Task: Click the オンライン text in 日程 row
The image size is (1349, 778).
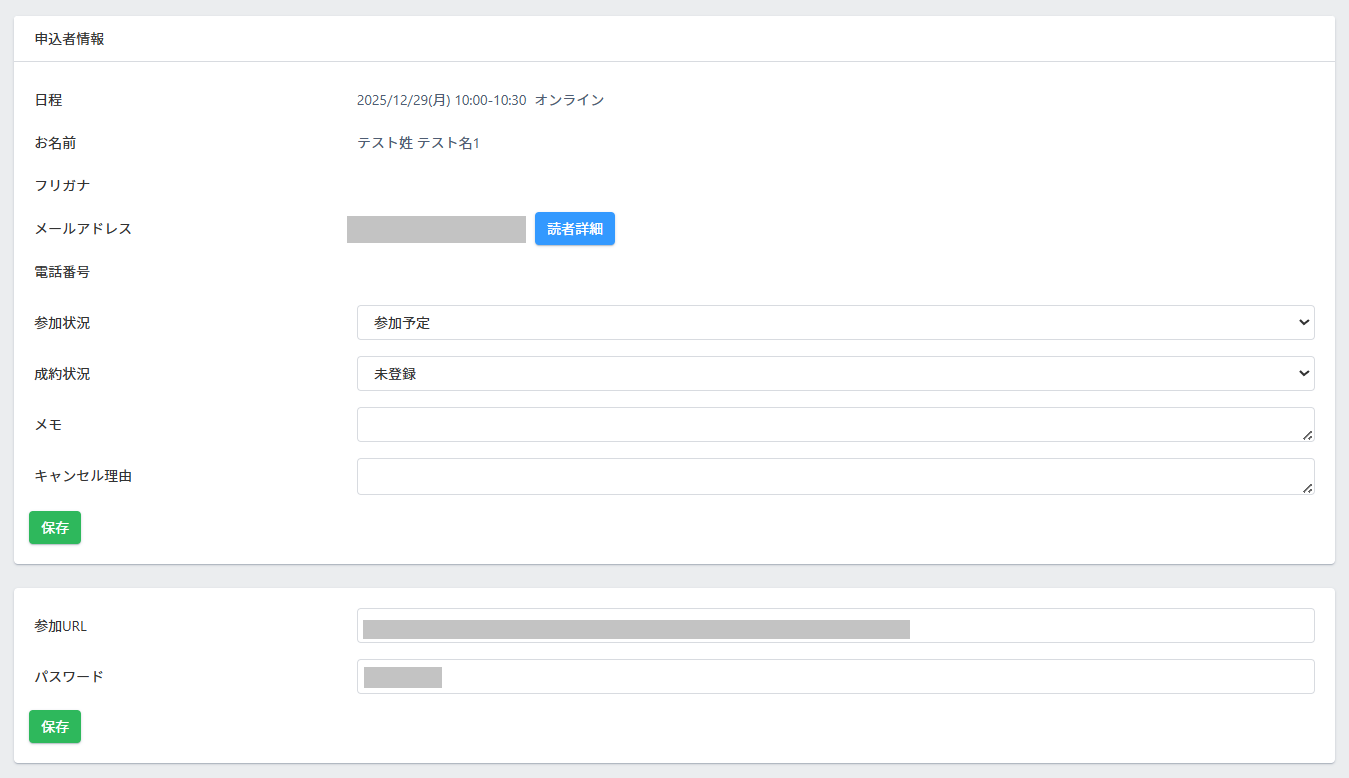Action: tap(569, 100)
